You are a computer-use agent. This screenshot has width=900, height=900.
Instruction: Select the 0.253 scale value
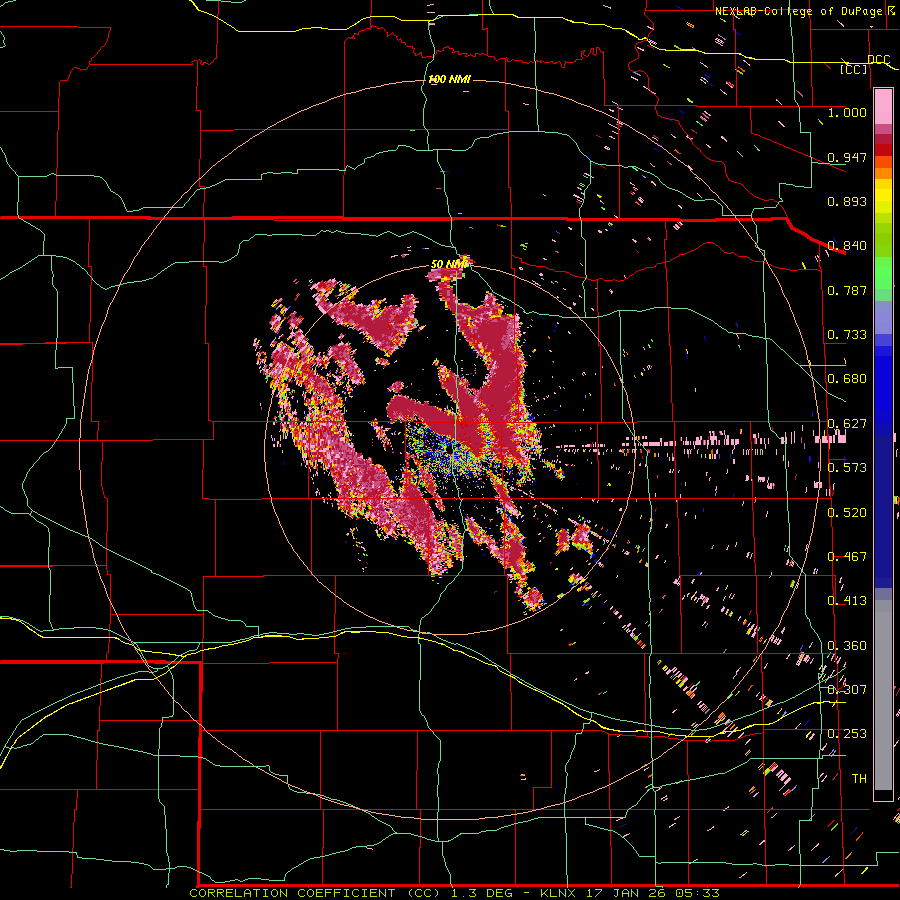(x=847, y=734)
